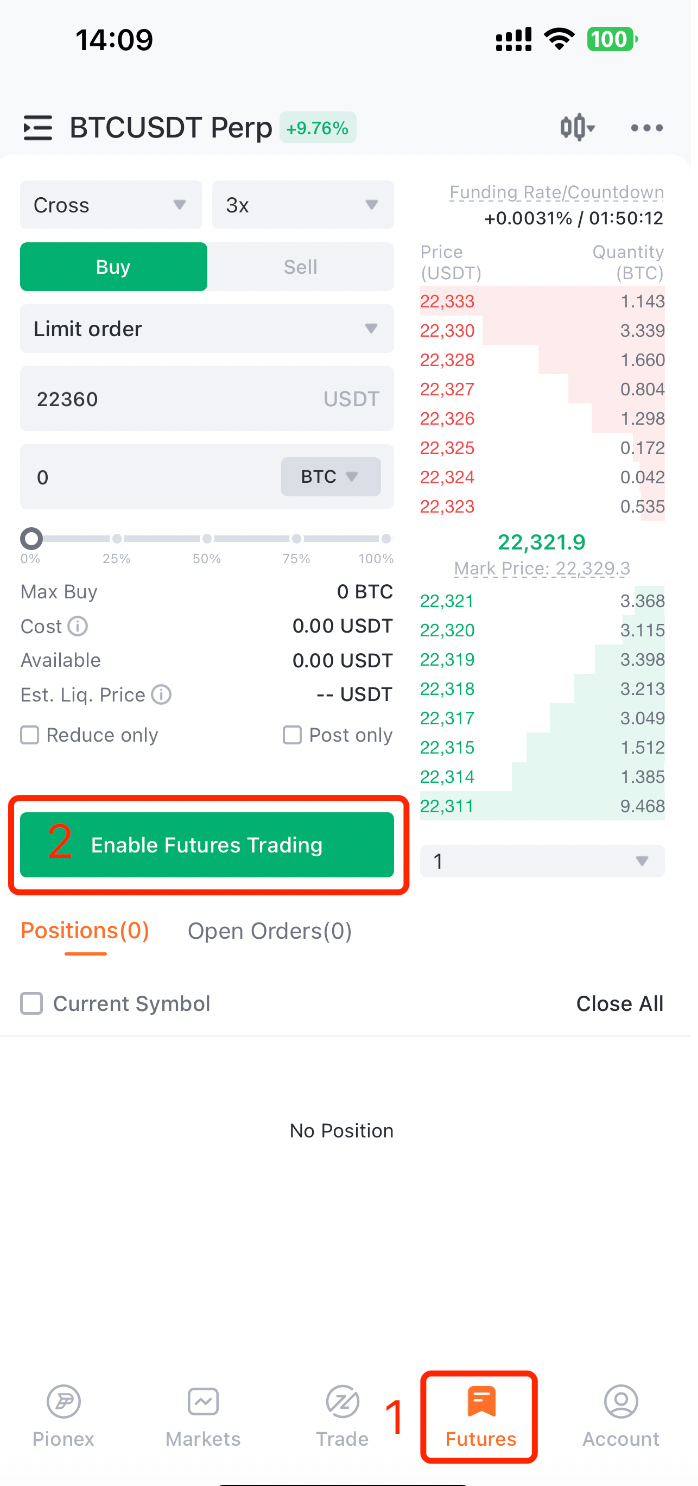The width and height of the screenshot is (698, 1486).
Task: Switch to the Open Orders tab
Action: click(270, 931)
